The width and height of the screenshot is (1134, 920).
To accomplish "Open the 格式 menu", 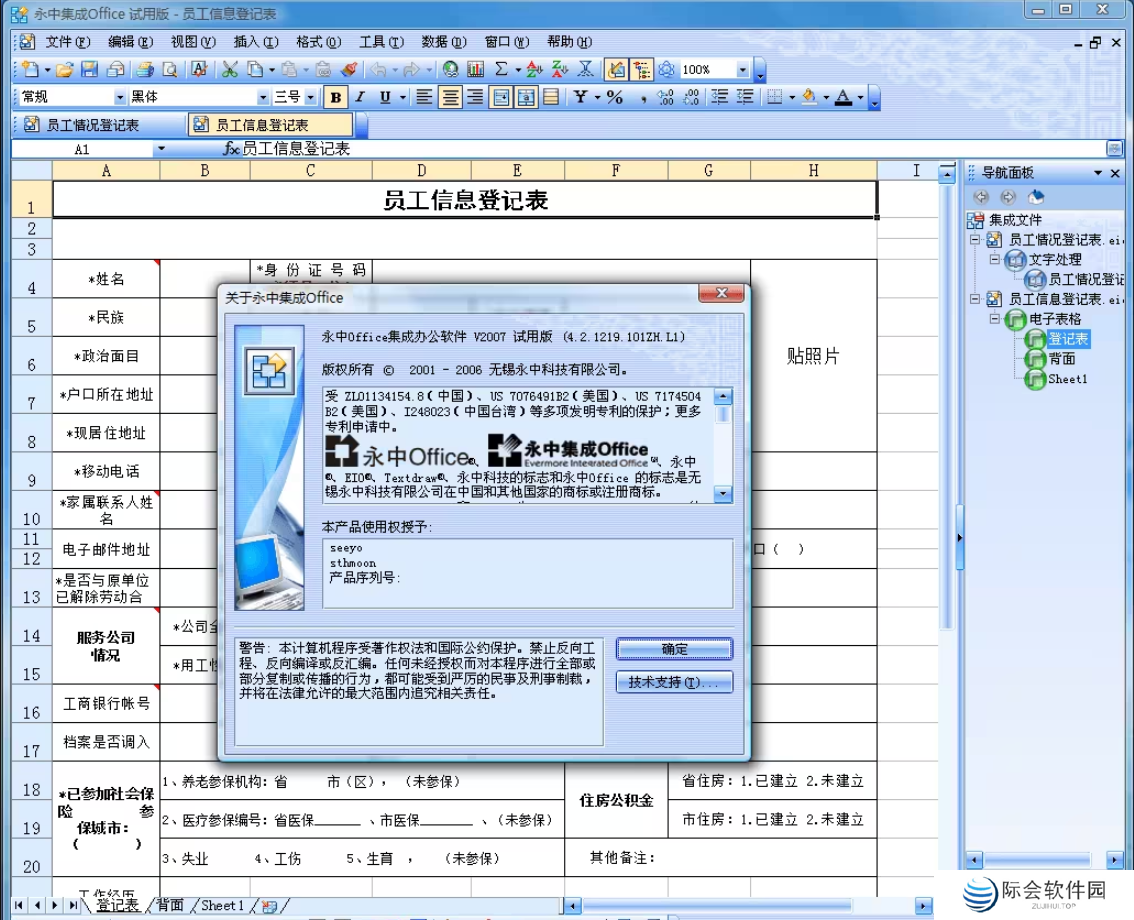I will click(x=318, y=42).
